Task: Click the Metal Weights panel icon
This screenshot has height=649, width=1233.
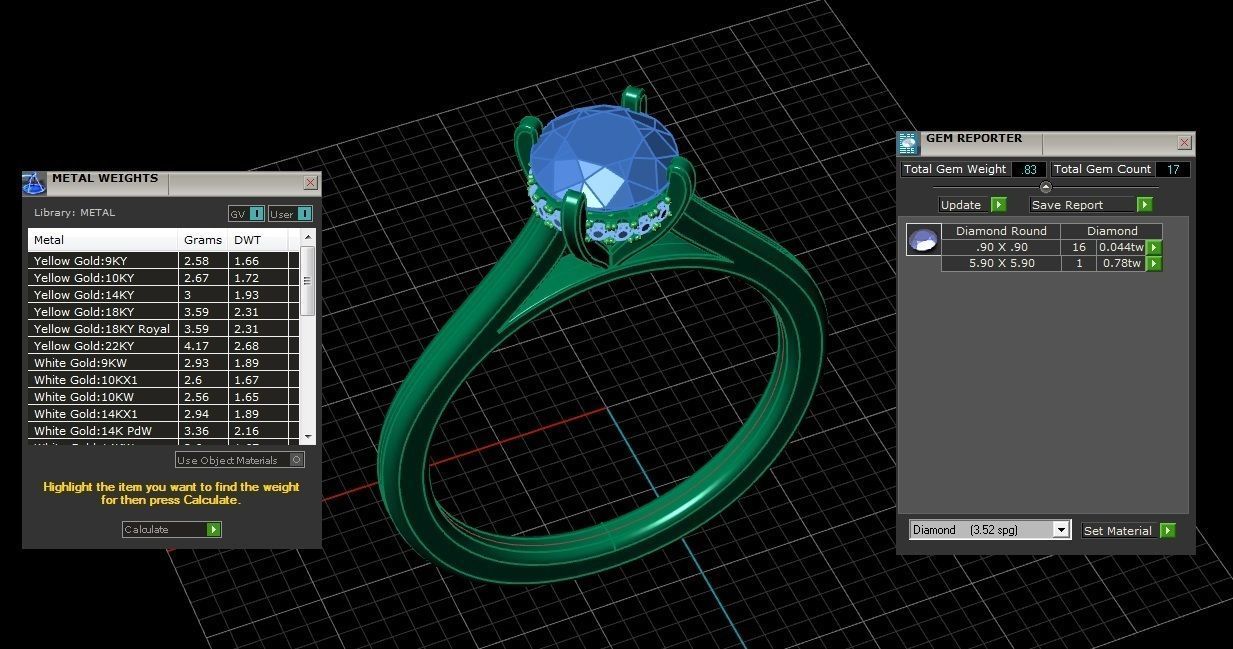Action: [34, 183]
